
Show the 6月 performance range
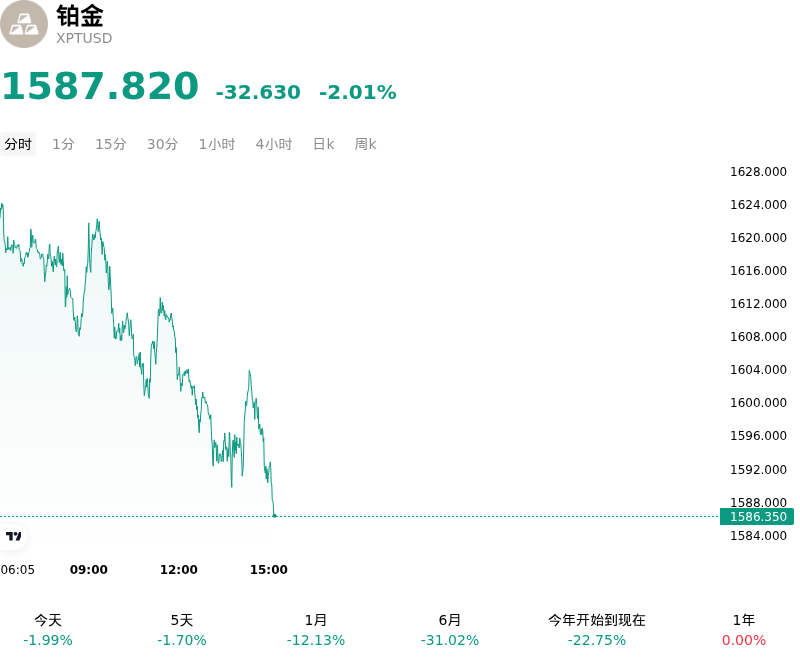[449, 630]
